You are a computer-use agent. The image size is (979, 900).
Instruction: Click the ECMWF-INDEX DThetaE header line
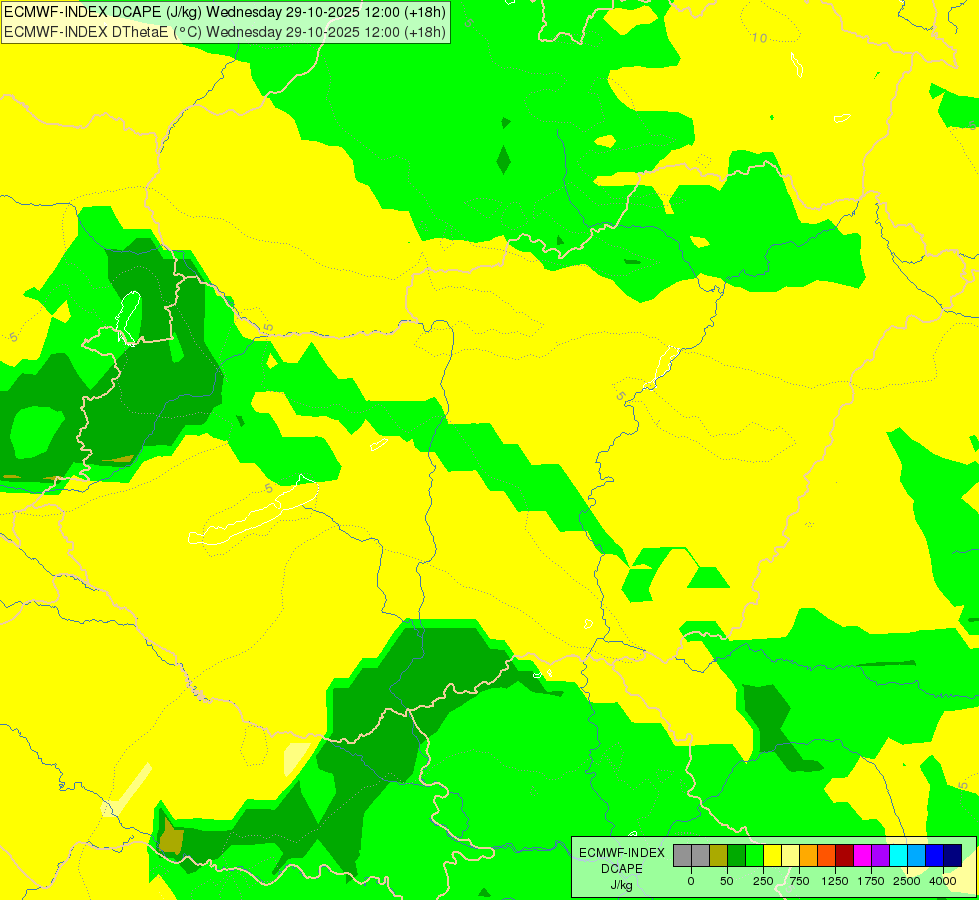tap(225, 32)
